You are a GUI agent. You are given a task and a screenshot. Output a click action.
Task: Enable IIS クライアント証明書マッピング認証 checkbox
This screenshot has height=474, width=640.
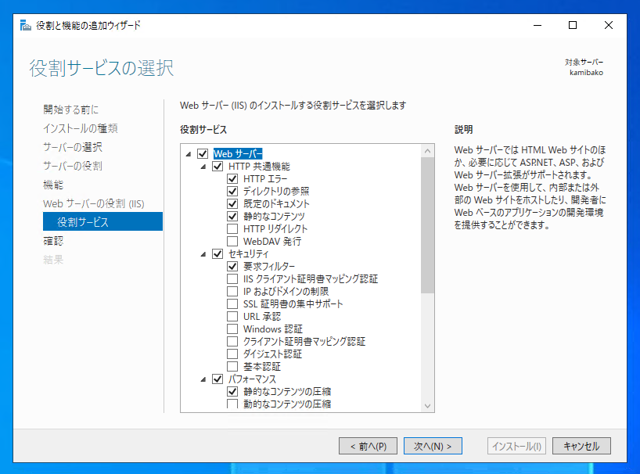point(233,279)
